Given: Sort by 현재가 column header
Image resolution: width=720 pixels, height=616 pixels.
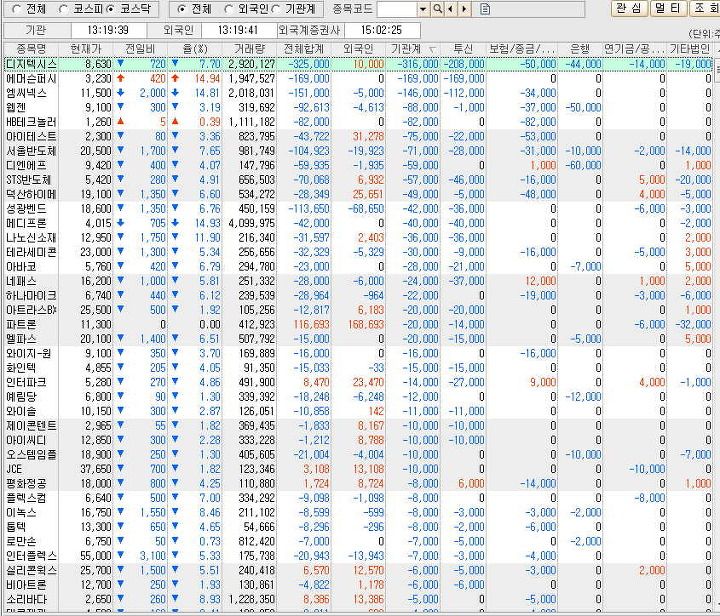Looking at the screenshot, I should (86, 49).
